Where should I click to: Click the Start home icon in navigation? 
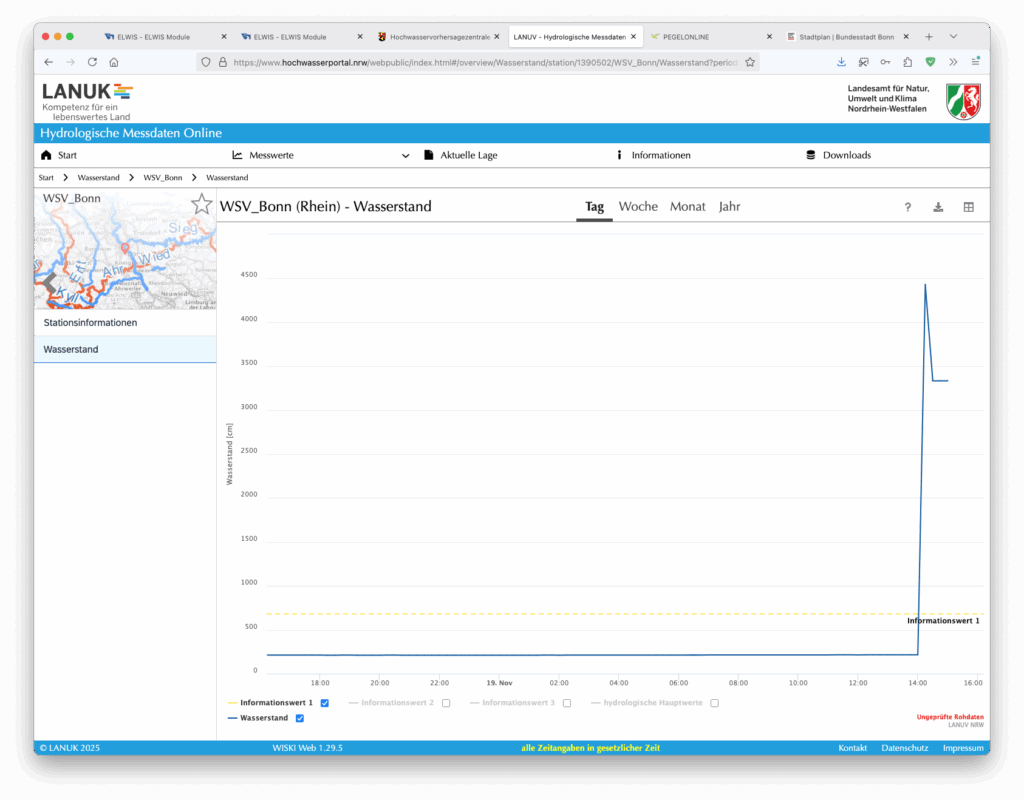click(x=46, y=155)
